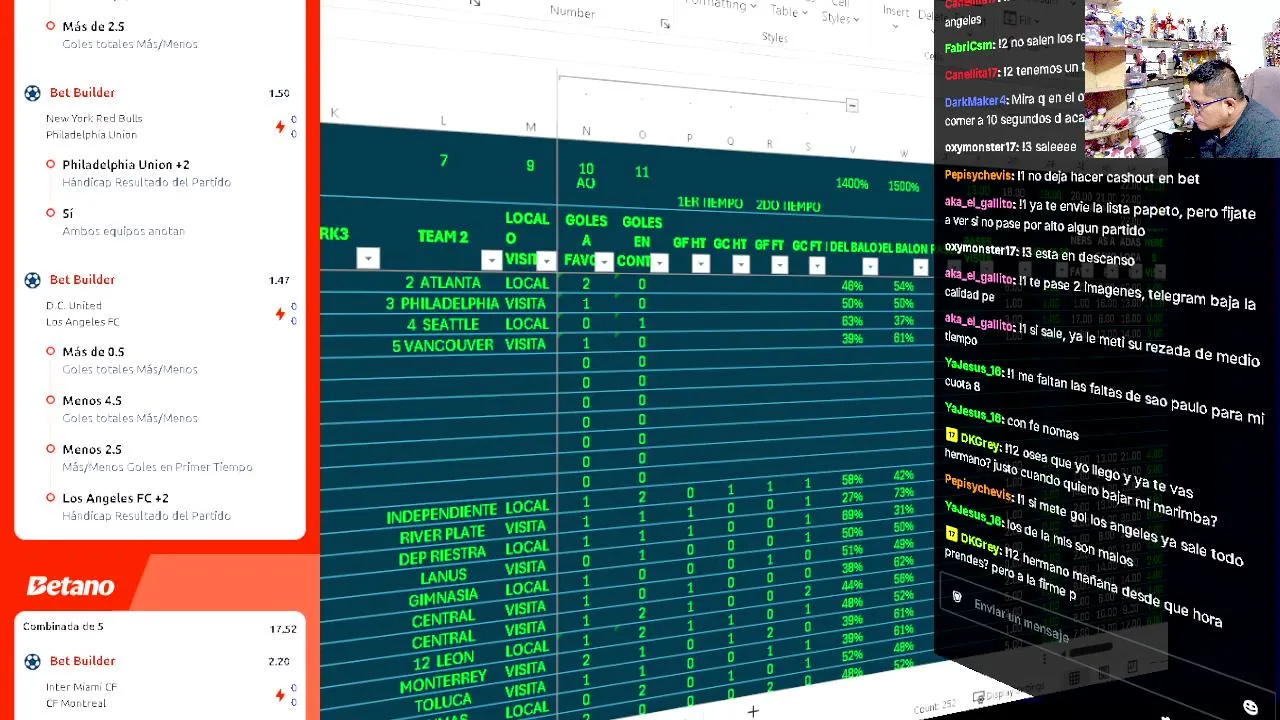Select column M header in Excel

click(x=530, y=127)
